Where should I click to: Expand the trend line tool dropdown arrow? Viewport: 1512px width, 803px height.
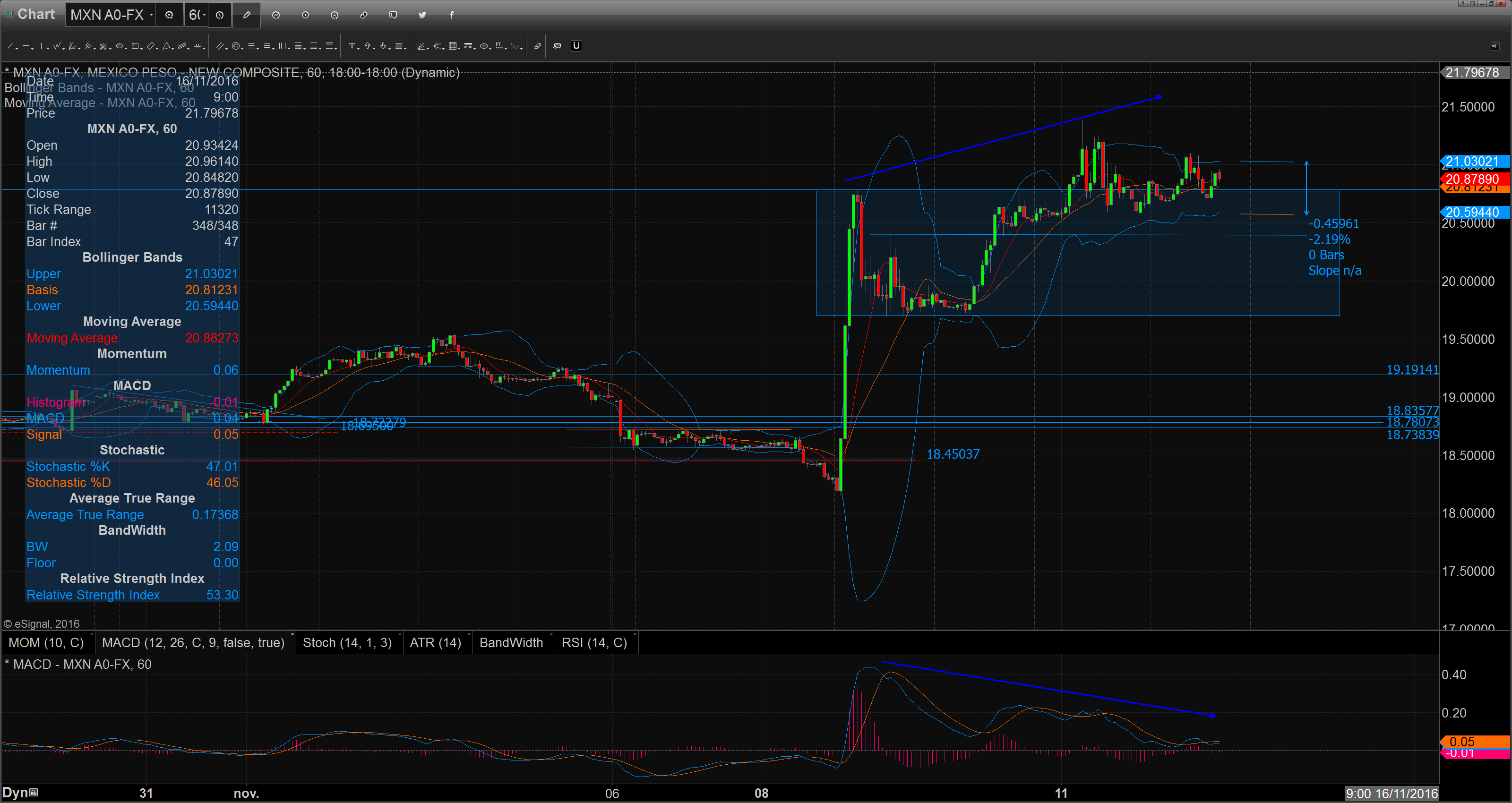click(x=17, y=49)
